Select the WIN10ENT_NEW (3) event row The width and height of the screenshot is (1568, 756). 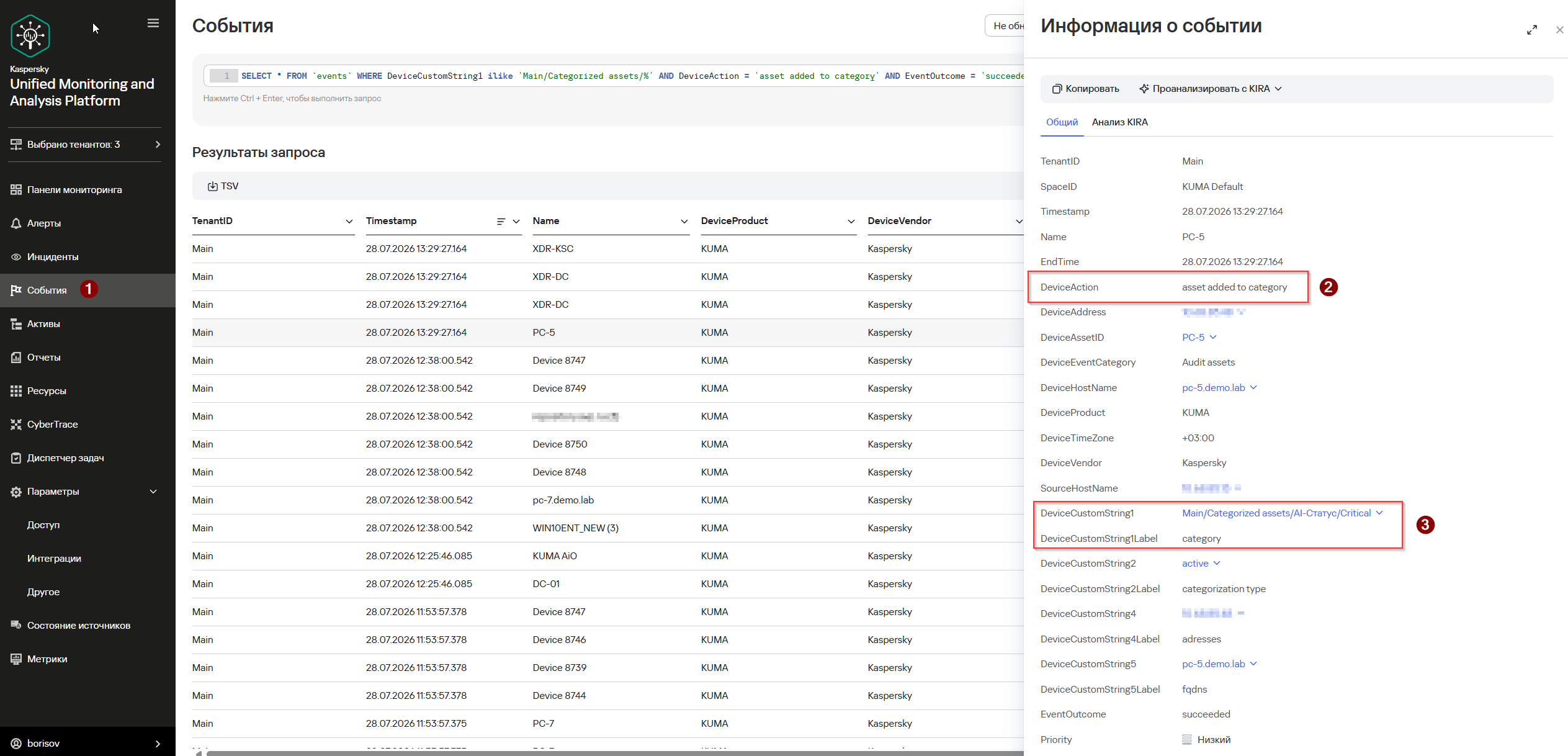[x=607, y=528]
